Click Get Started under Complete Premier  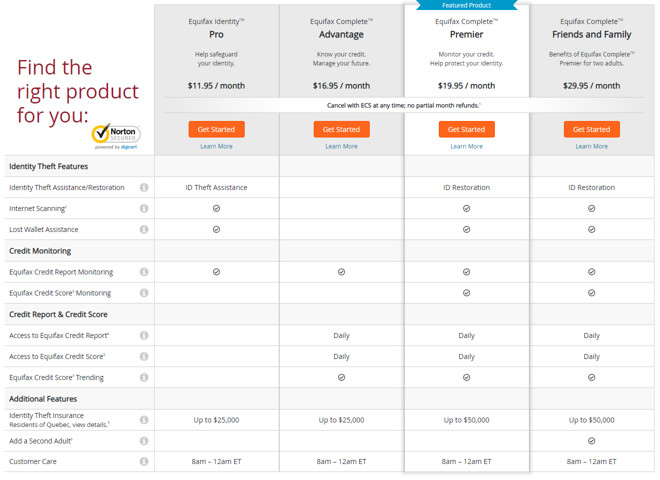[466, 129]
